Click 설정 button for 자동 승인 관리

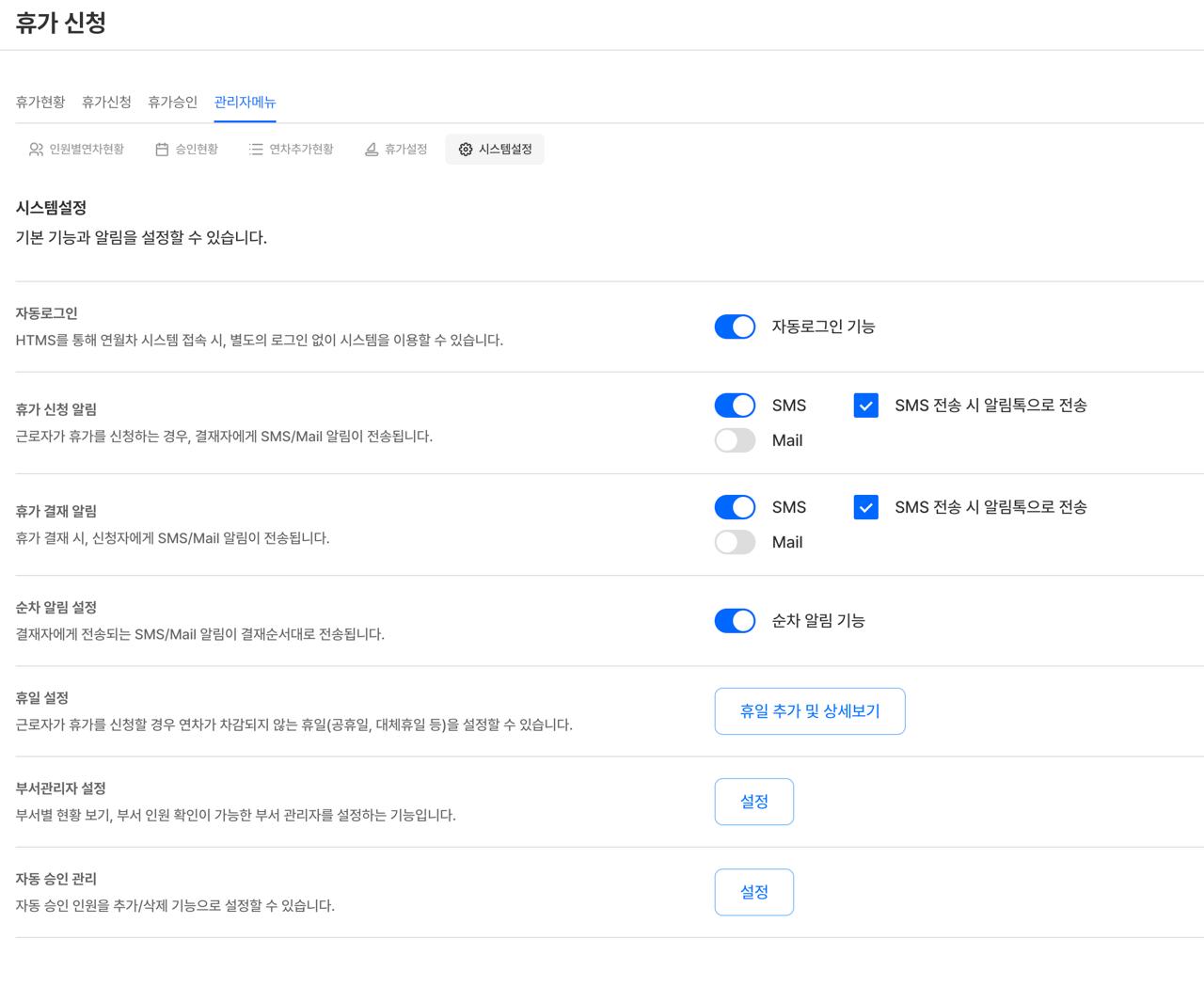pyautogui.click(x=754, y=892)
